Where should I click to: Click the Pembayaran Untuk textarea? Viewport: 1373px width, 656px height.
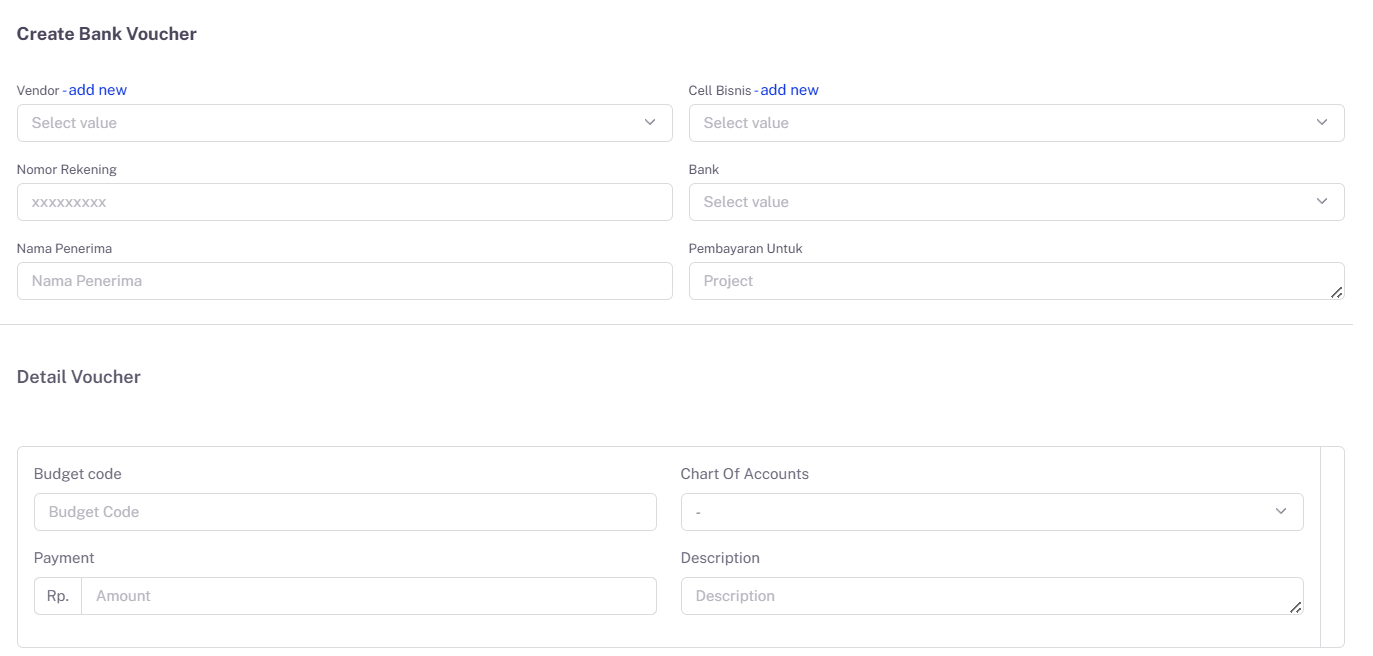[1000, 281]
